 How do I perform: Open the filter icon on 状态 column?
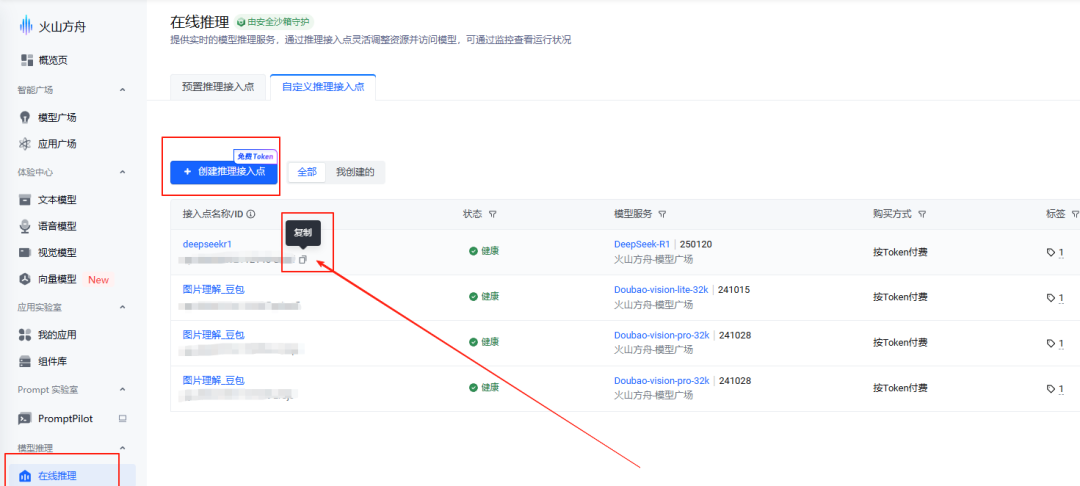pos(493,214)
